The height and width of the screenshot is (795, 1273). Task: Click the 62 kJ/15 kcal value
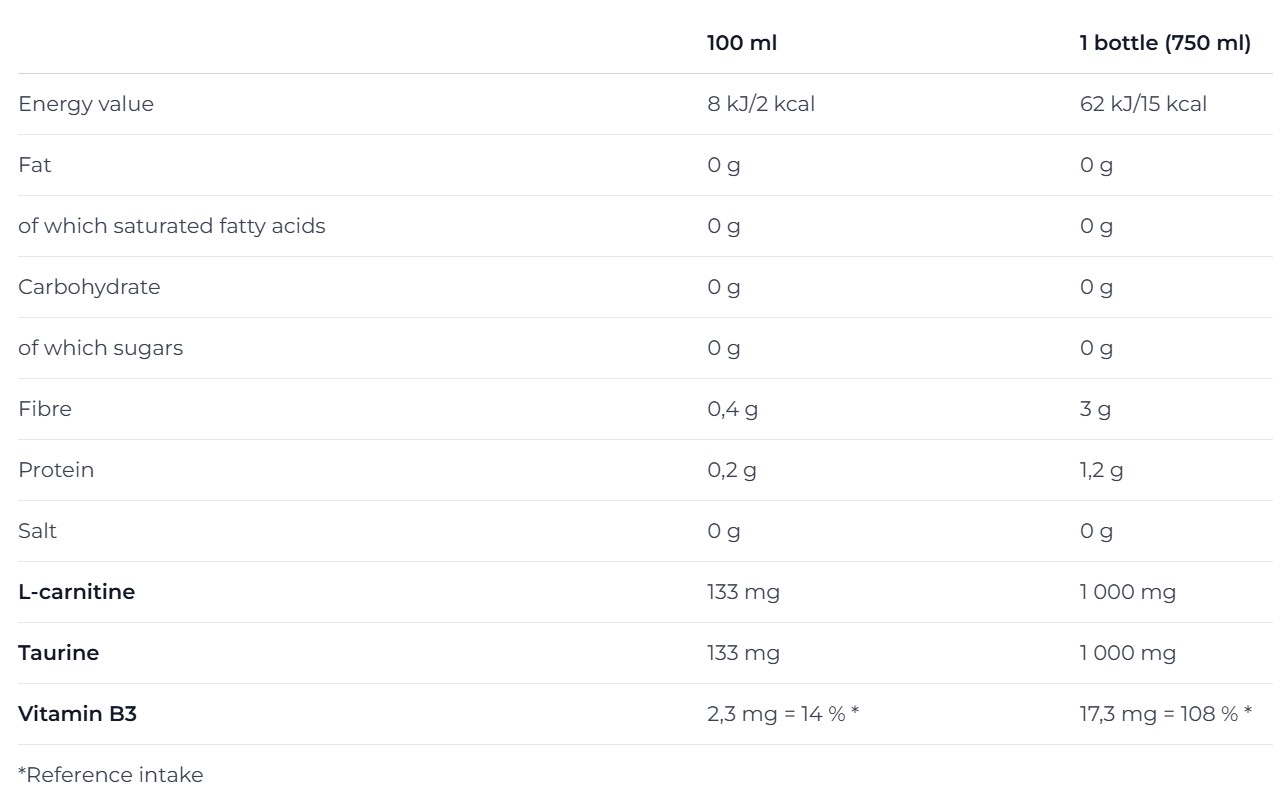[x=1143, y=104]
